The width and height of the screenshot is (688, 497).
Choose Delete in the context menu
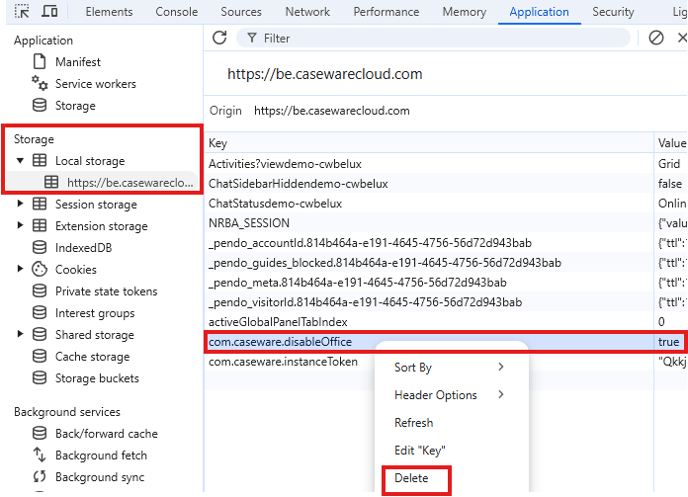tap(411, 478)
